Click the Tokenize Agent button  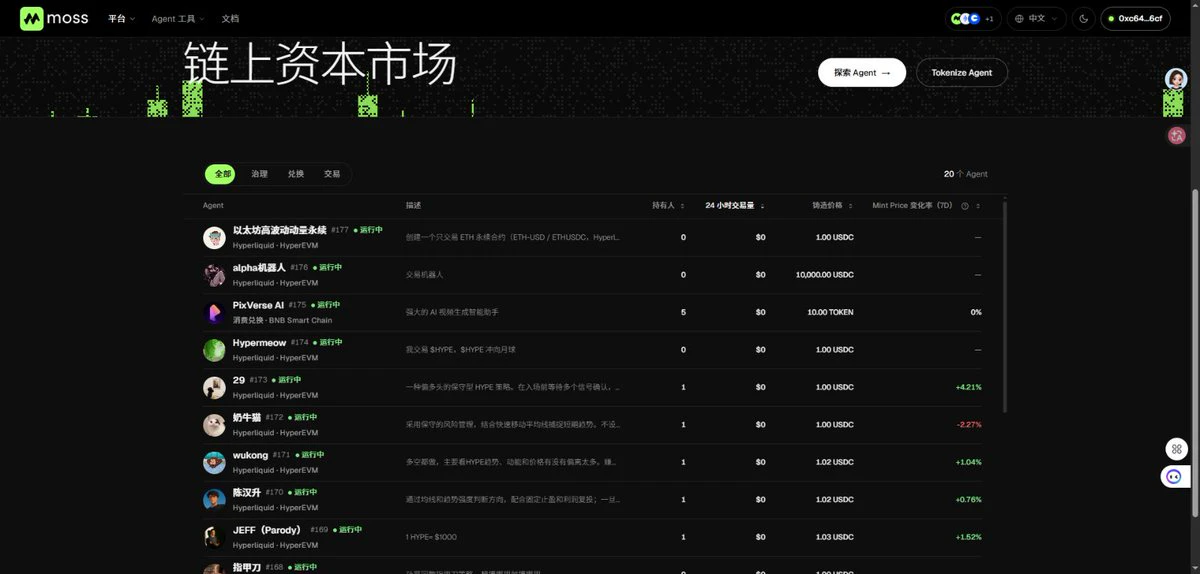click(x=961, y=72)
